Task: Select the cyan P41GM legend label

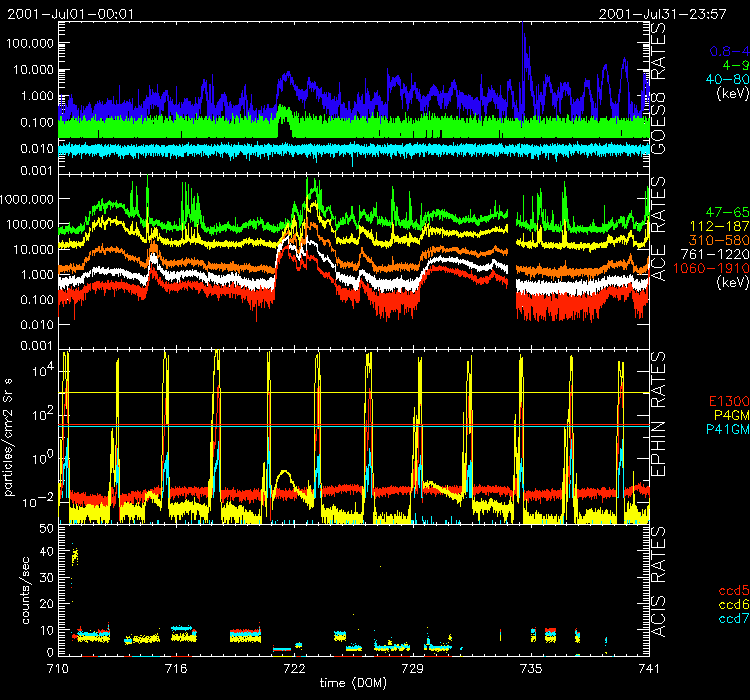Action: (x=717, y=429)
